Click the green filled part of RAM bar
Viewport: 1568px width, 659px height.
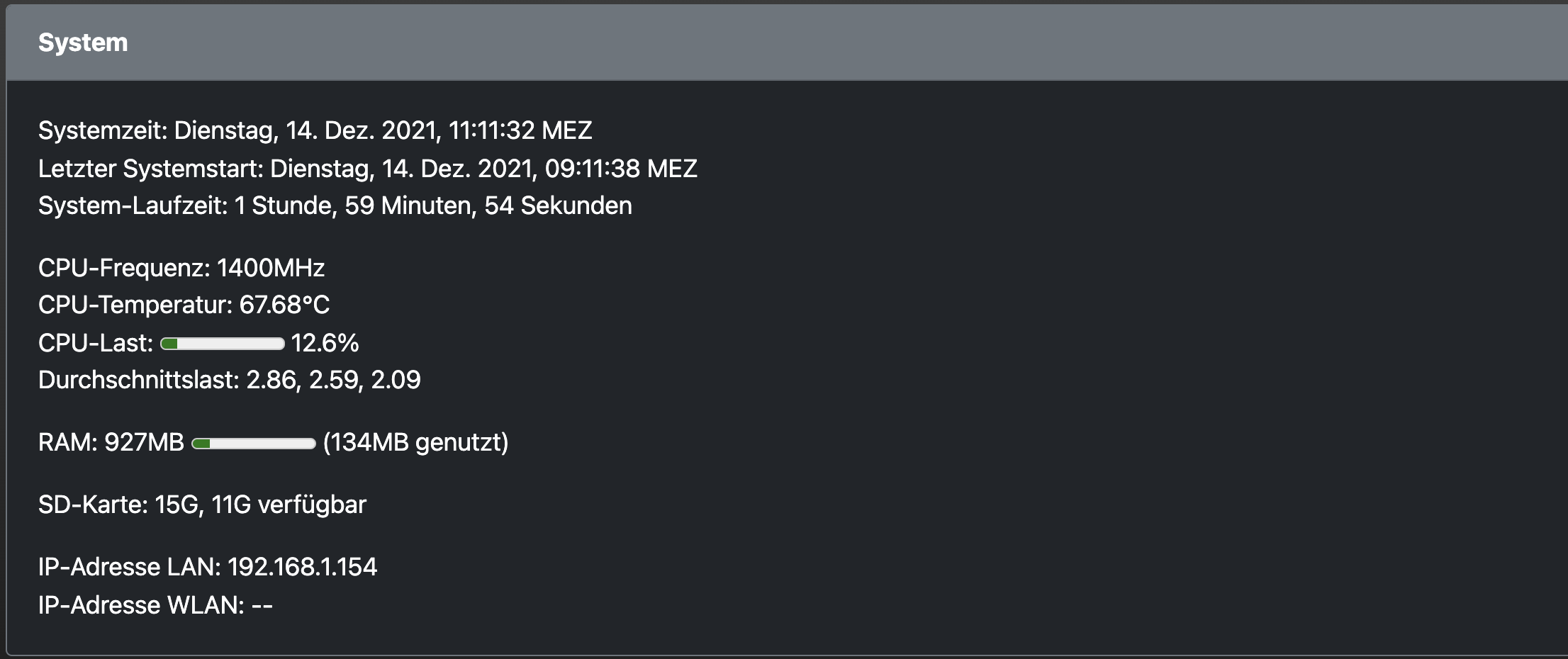[201, 444]
